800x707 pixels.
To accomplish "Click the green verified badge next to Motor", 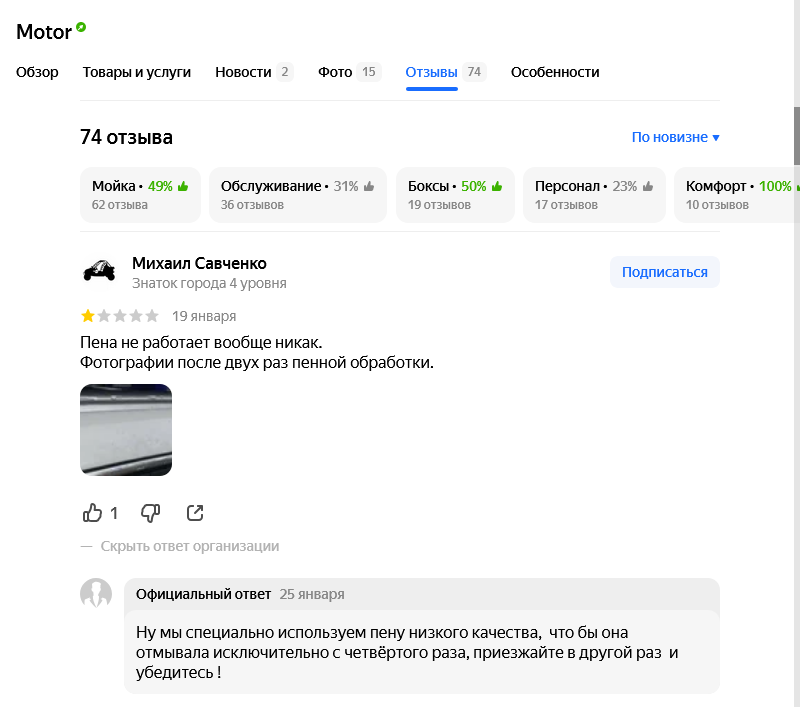I will click(81, 28).
